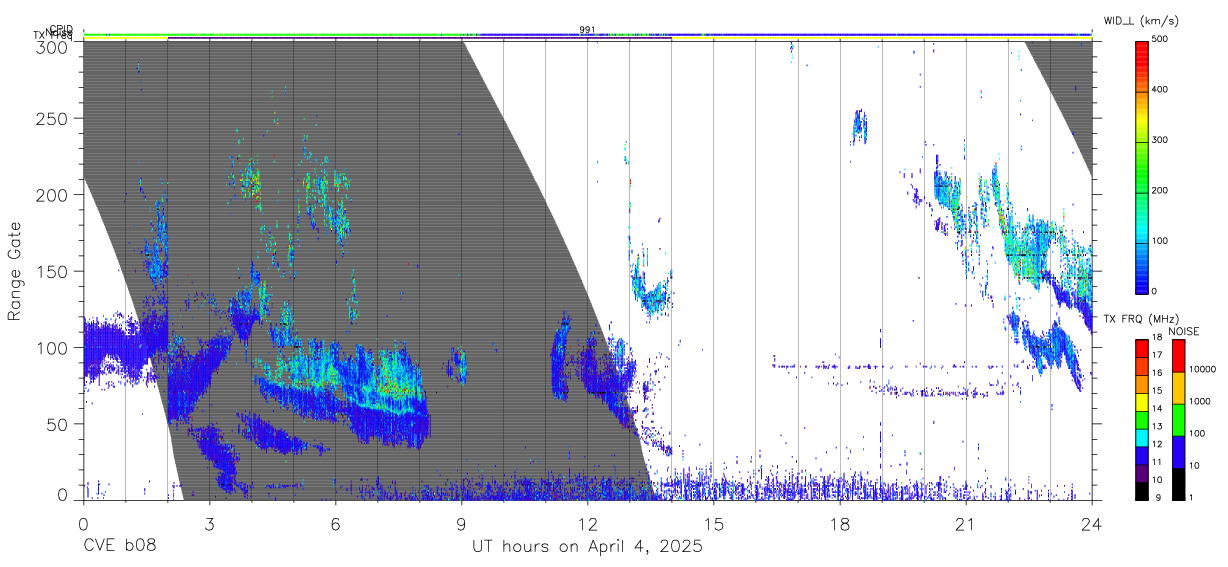Screen dimensions: 1228x567
Task: Click the 50 range gate tick label
Action: [x=56, y=424]
